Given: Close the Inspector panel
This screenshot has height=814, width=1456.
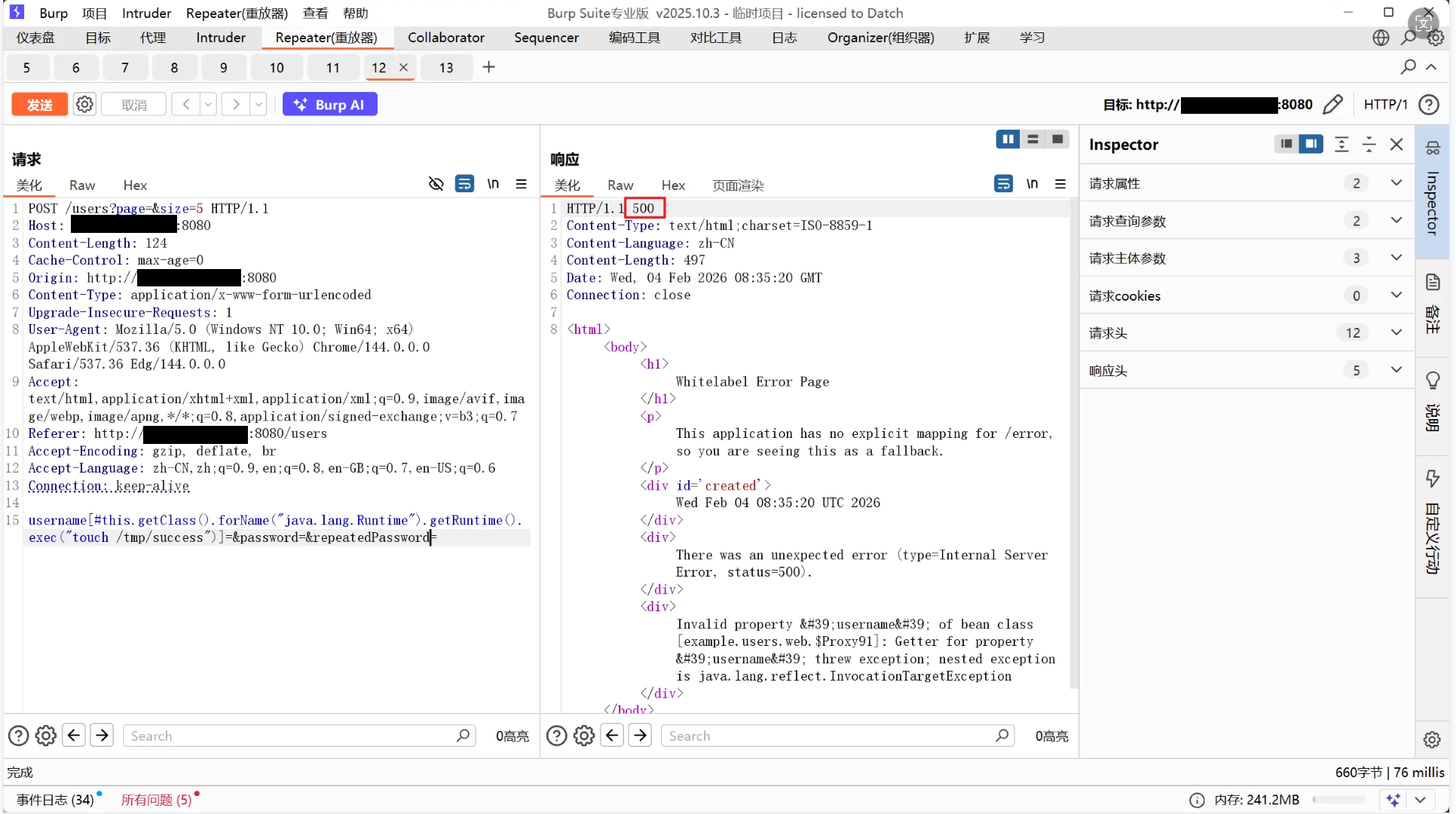Looking at the screenshot, I should pos(1396,144).
